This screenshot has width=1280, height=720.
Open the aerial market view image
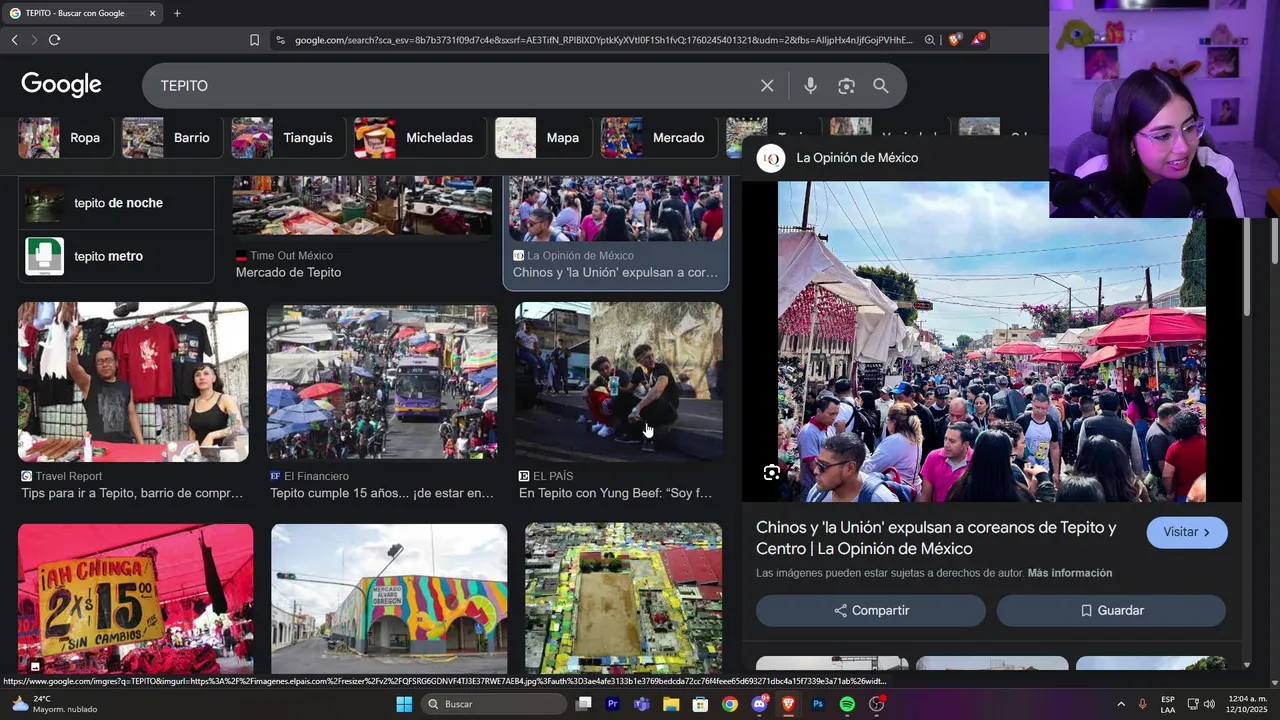pos(623,599)
